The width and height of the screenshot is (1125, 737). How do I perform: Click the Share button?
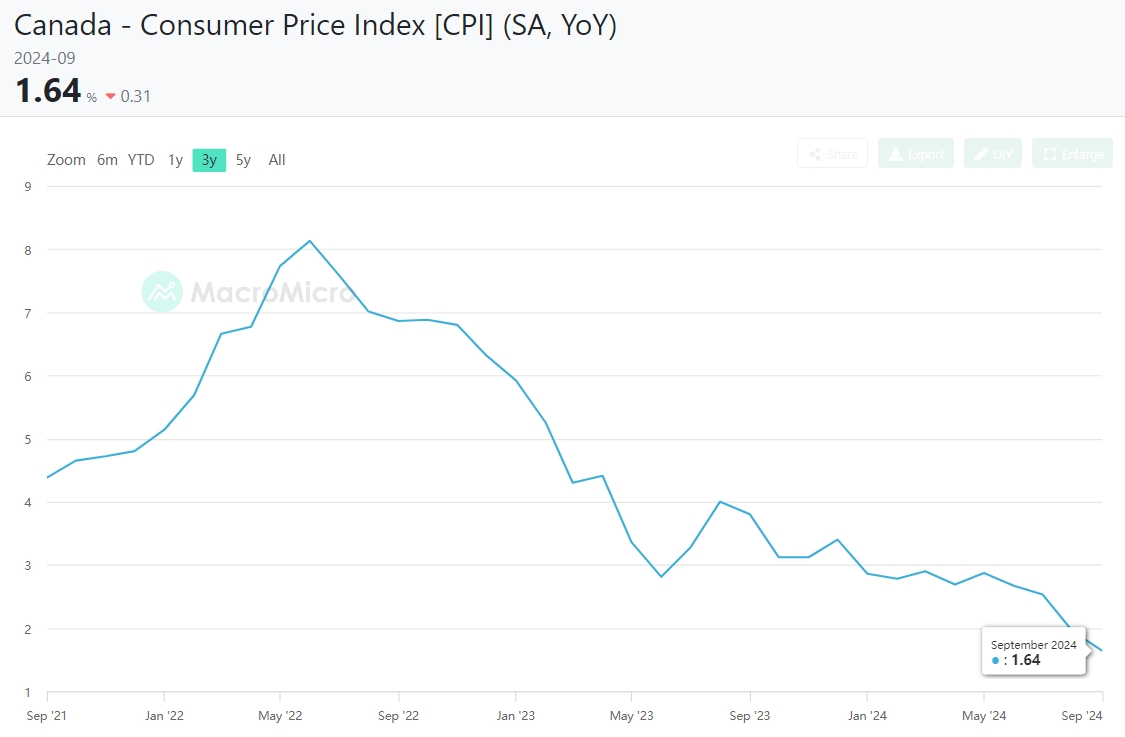pos(832,154)
